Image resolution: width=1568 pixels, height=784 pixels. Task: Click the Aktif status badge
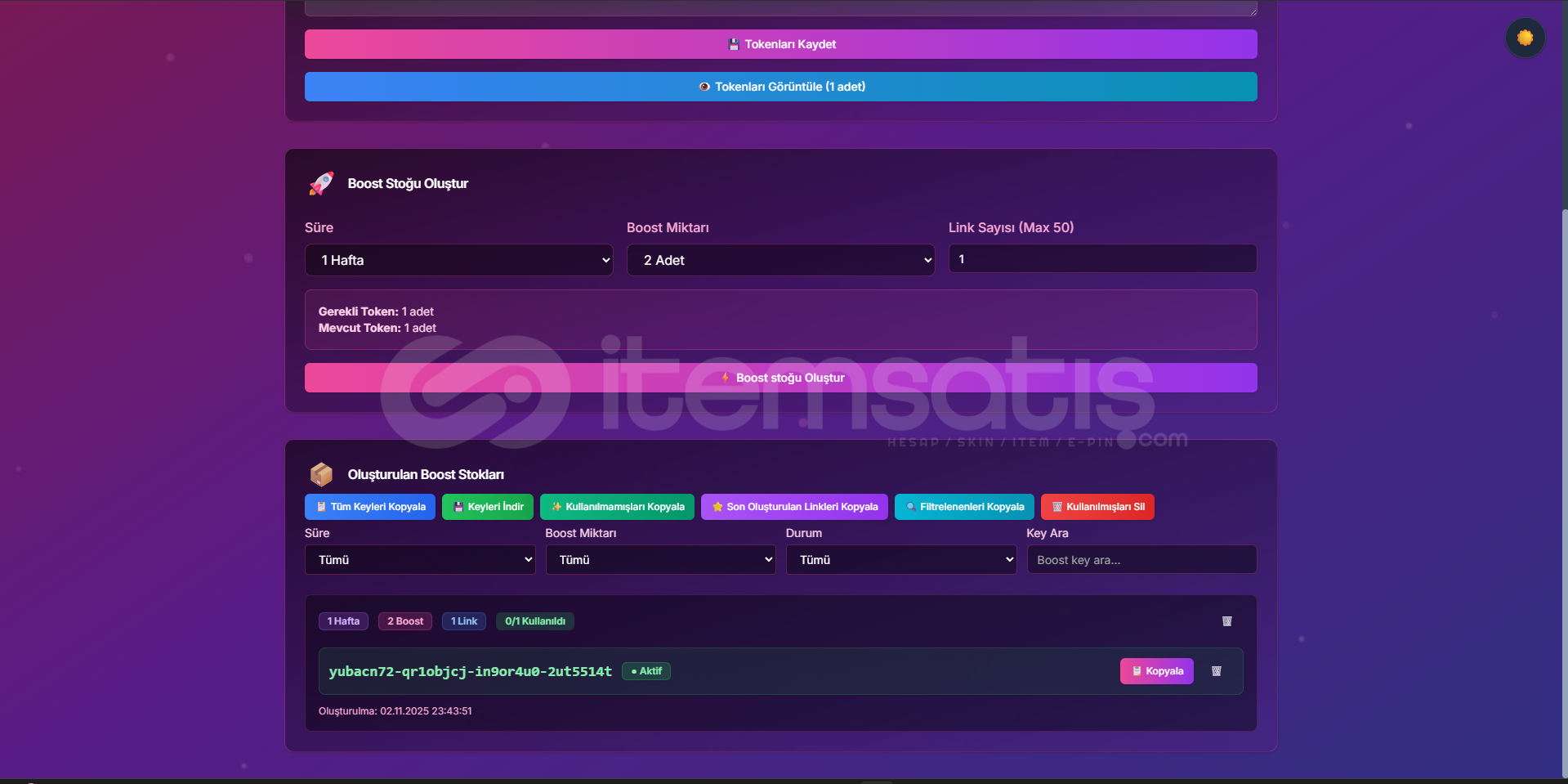coord(646,671)
